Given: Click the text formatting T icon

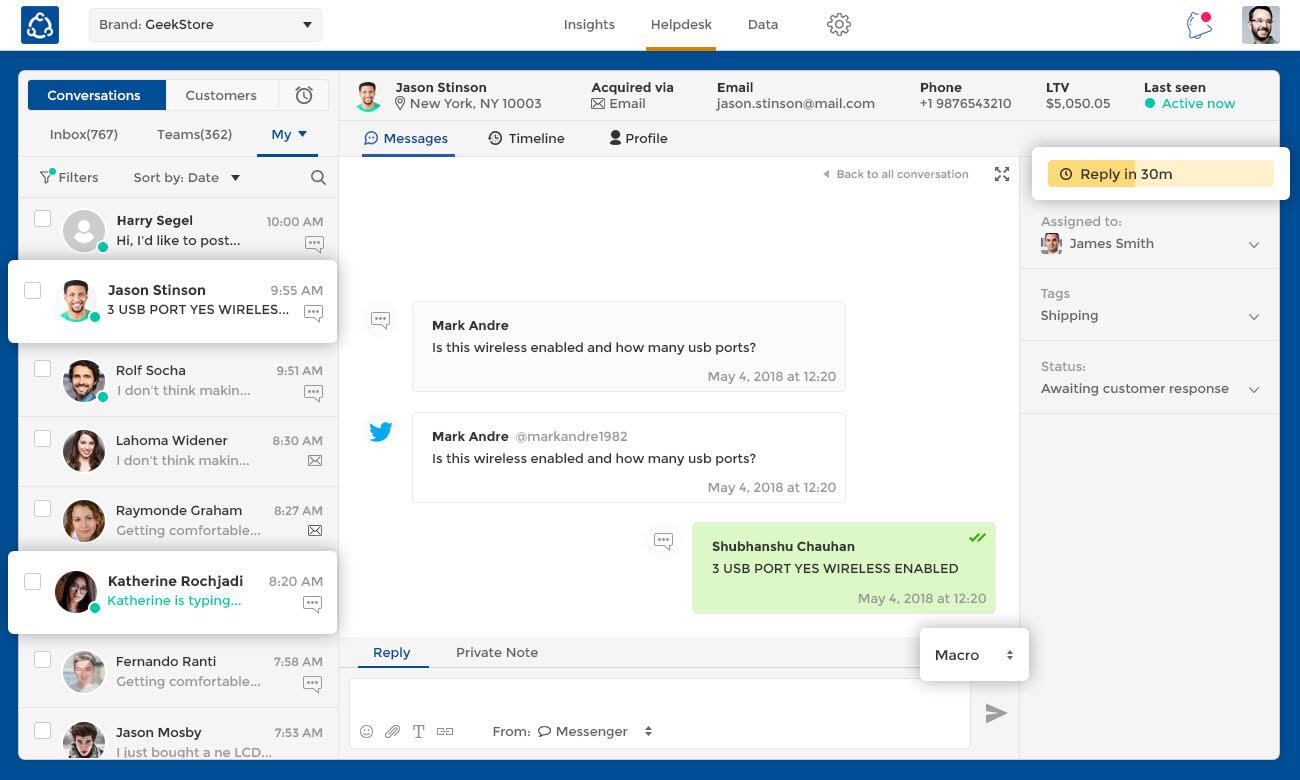Looking at the screenshot, I should [419, 731].
